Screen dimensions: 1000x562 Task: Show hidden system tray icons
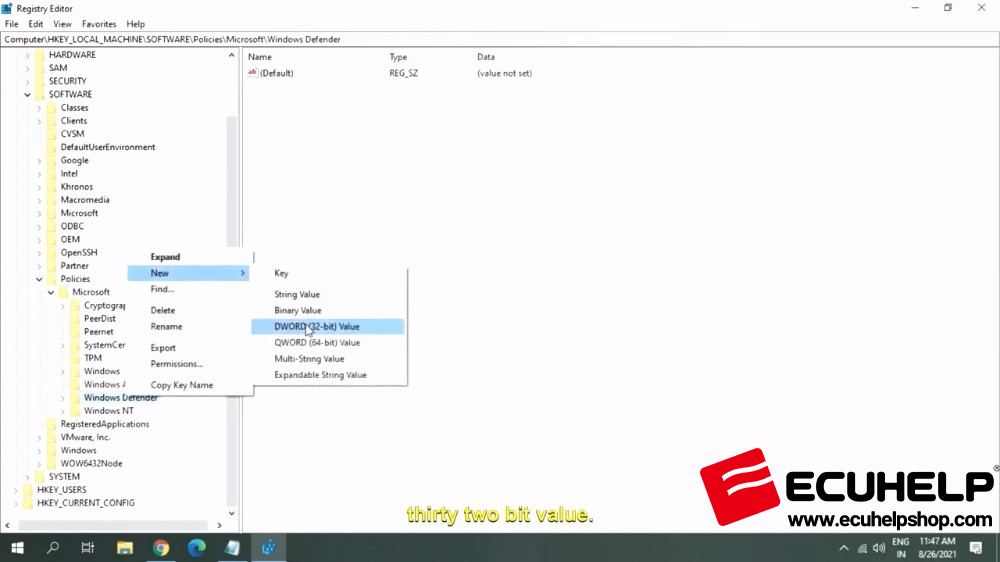(x=844, y=548)
